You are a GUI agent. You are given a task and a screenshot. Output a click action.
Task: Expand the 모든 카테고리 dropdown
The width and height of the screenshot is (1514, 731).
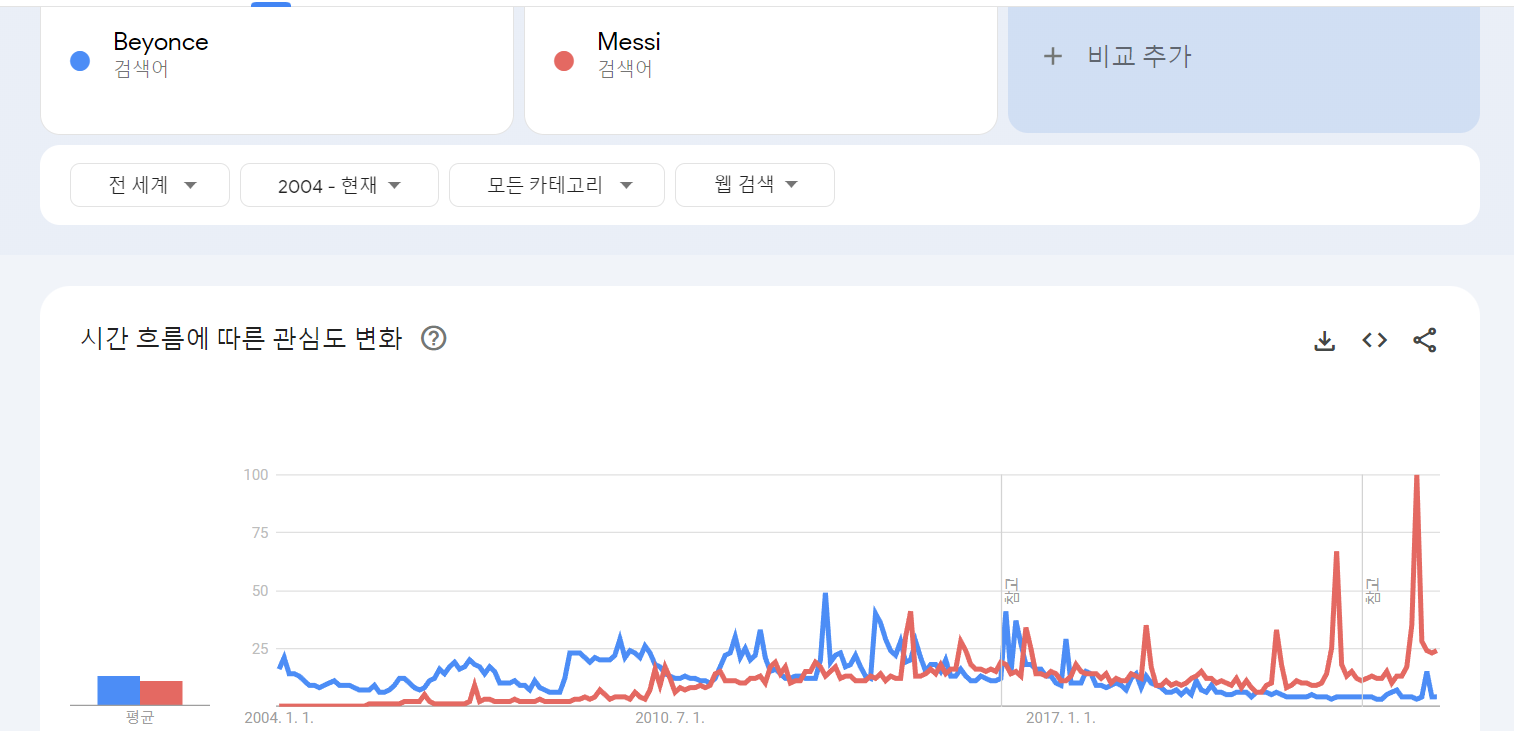(557, 185)
